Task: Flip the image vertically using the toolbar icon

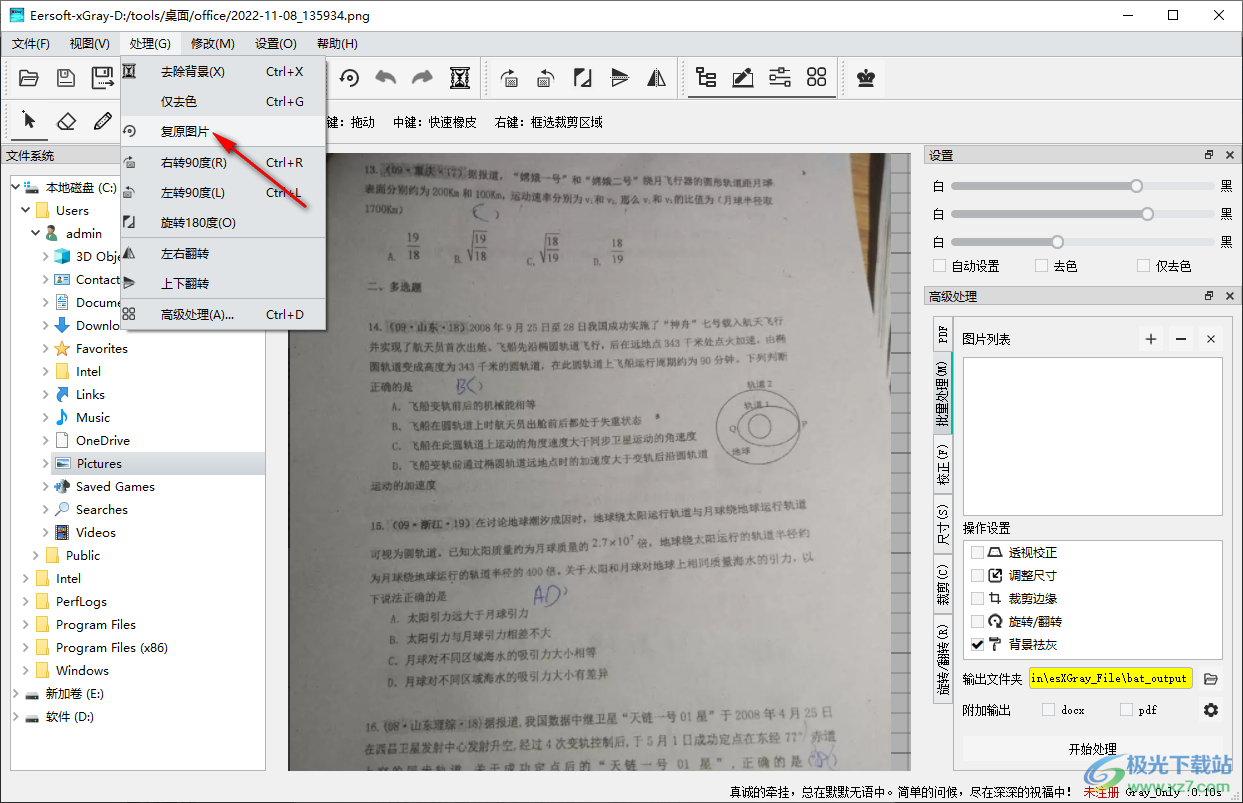Action: pos(619,77)
